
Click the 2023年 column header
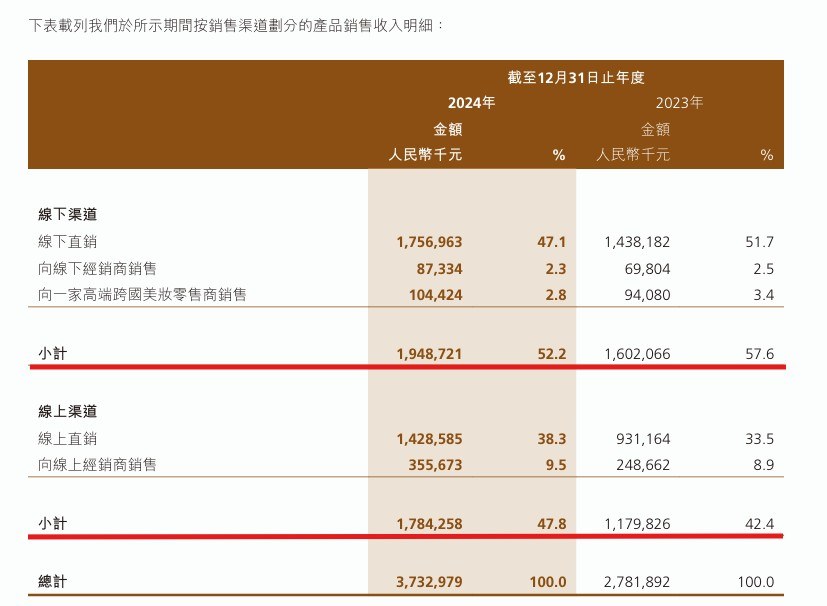point(680,102)
